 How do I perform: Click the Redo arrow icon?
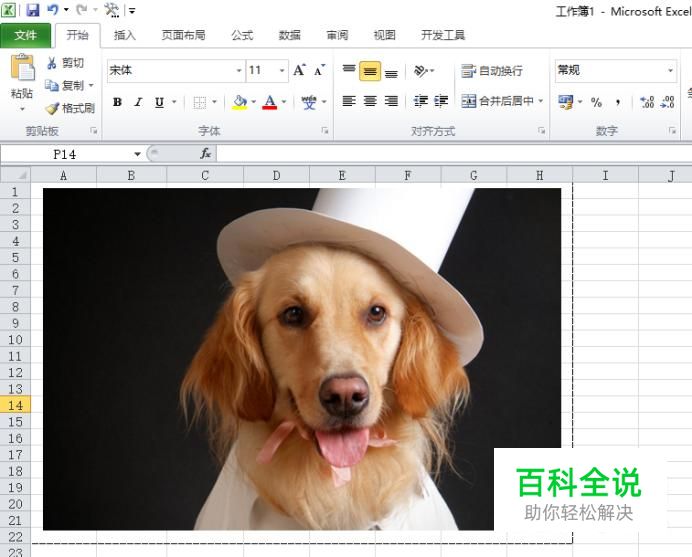tap(81, 10)
